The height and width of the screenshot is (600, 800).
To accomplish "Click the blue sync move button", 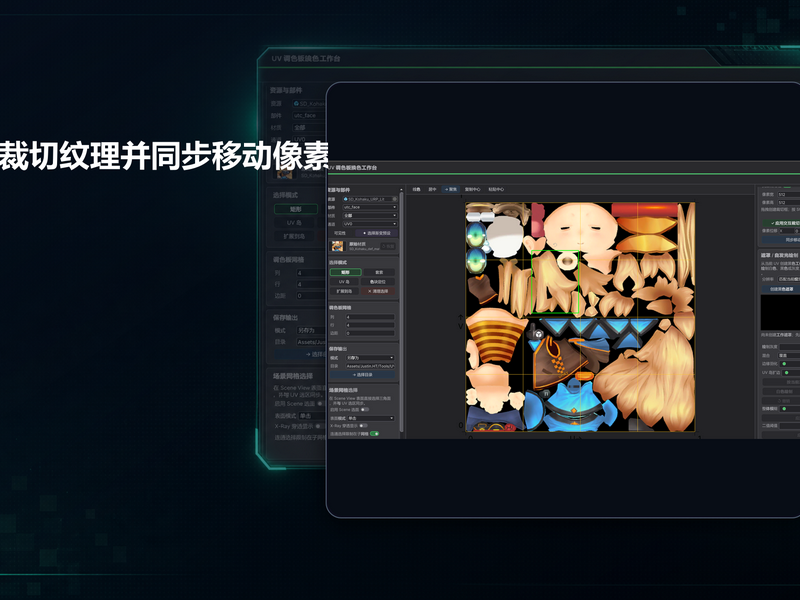I will pos(781,239).
